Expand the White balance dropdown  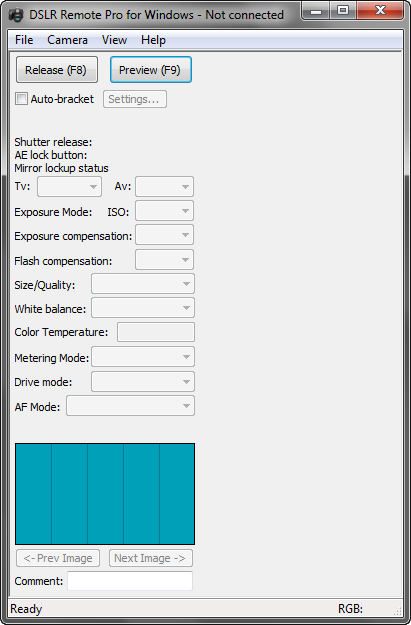(143, 308)
